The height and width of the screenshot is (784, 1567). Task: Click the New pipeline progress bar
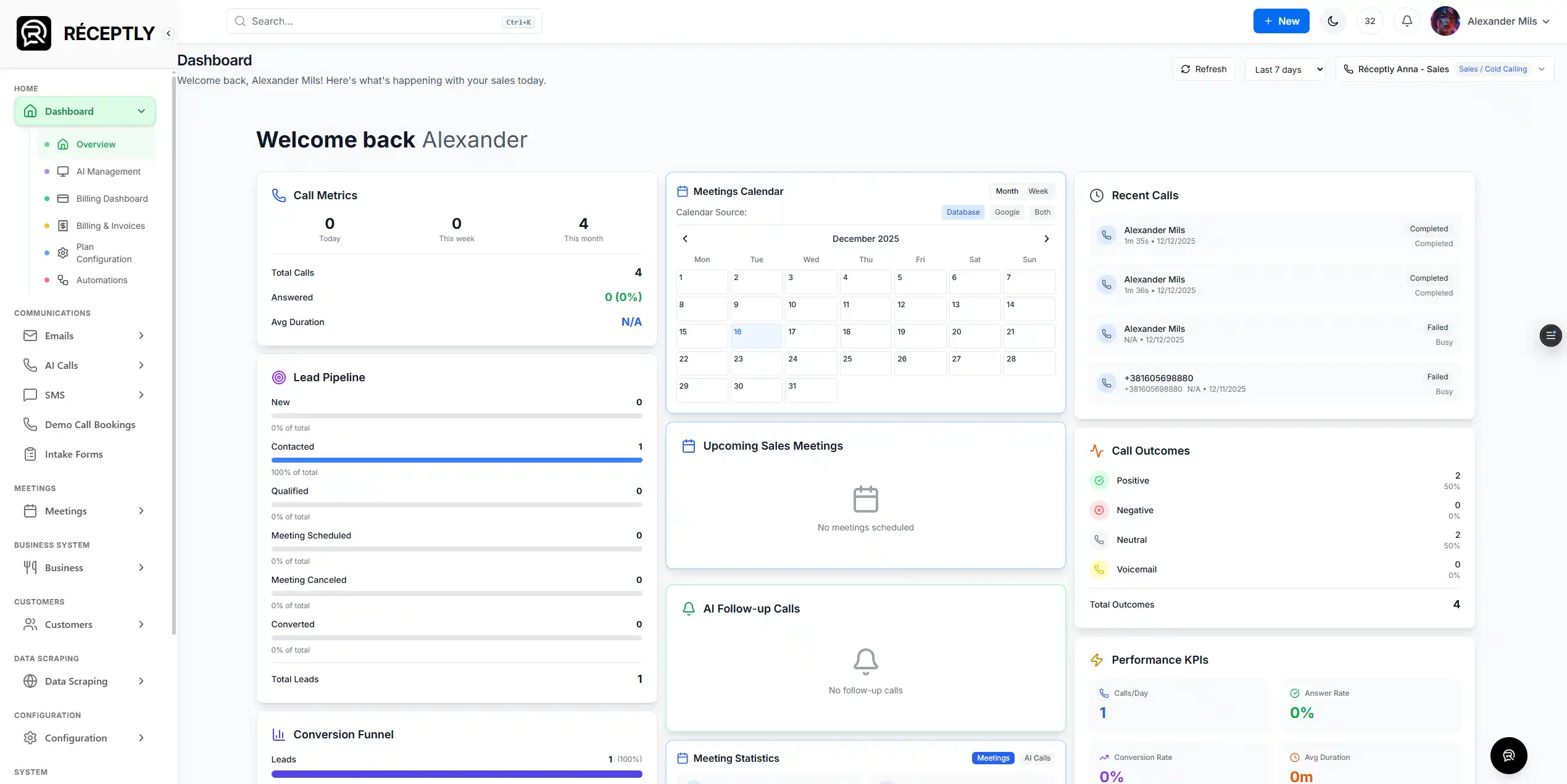click(457, 416)
